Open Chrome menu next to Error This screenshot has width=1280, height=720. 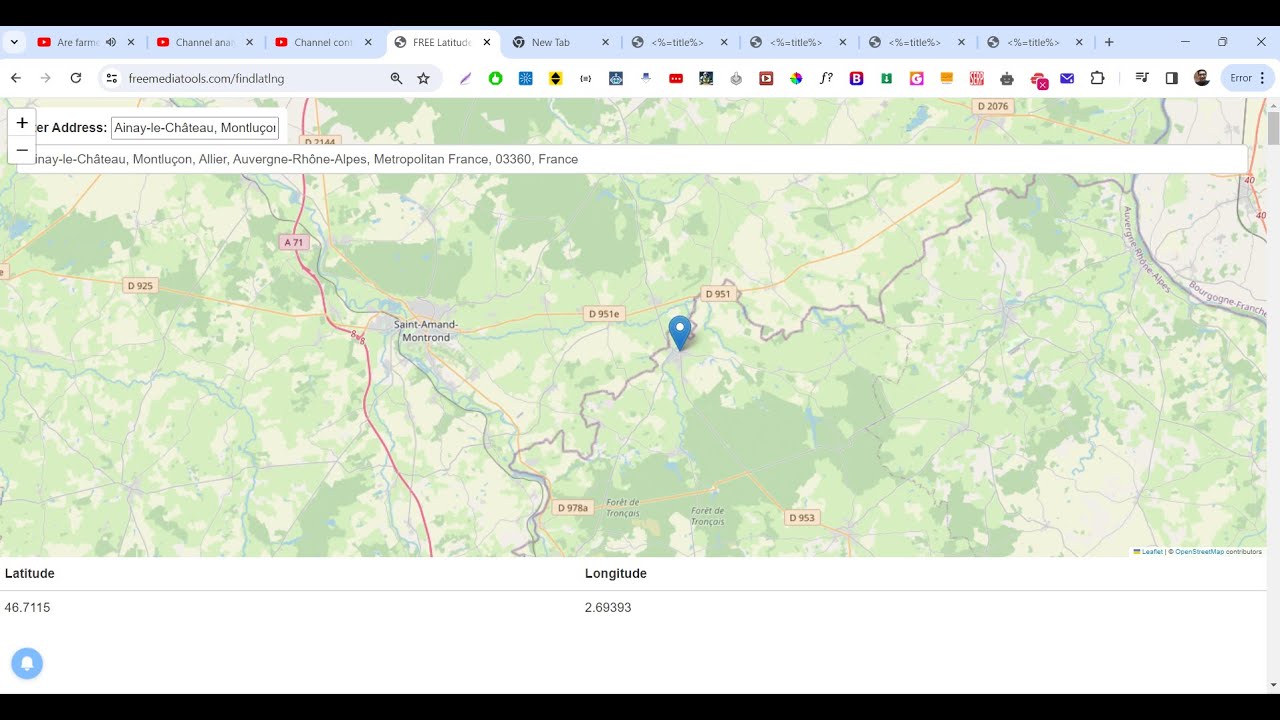click(1262, 78)
